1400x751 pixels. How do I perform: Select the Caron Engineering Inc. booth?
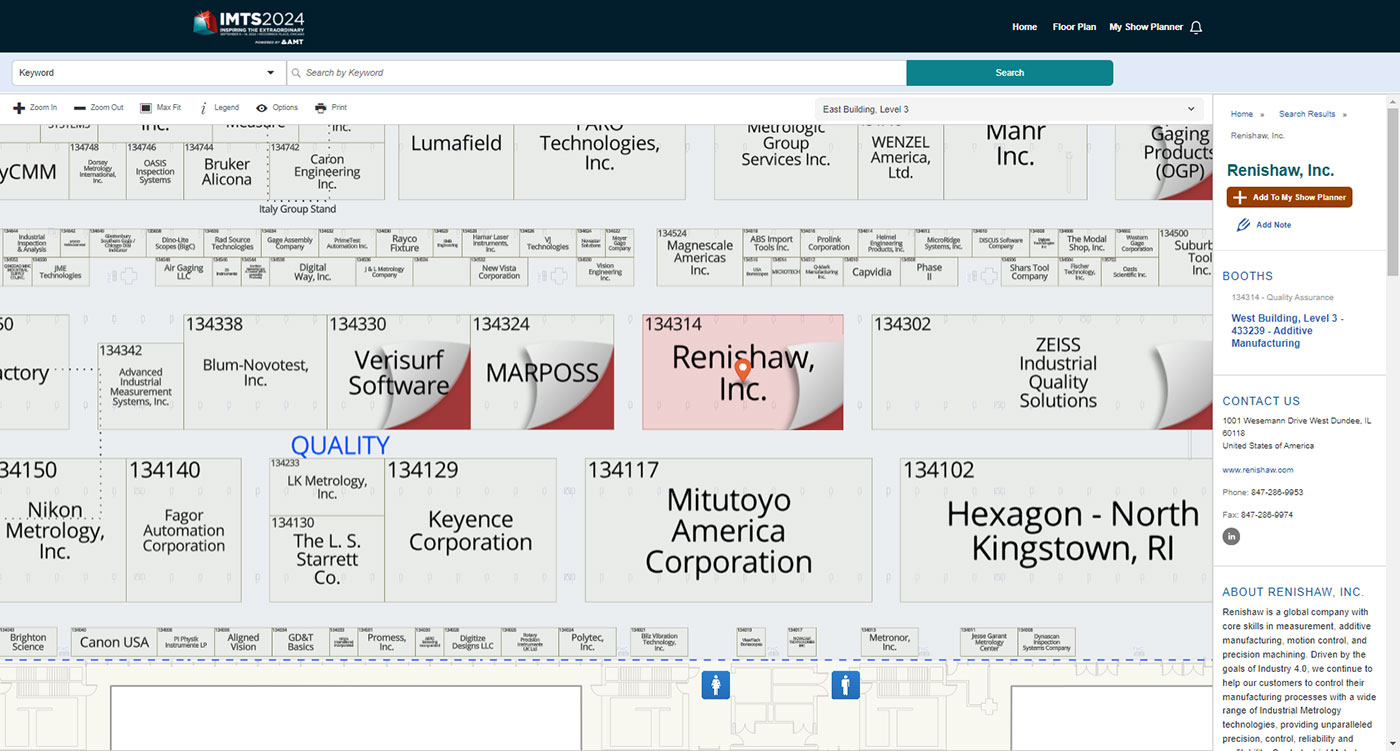[x=327, y=171]
